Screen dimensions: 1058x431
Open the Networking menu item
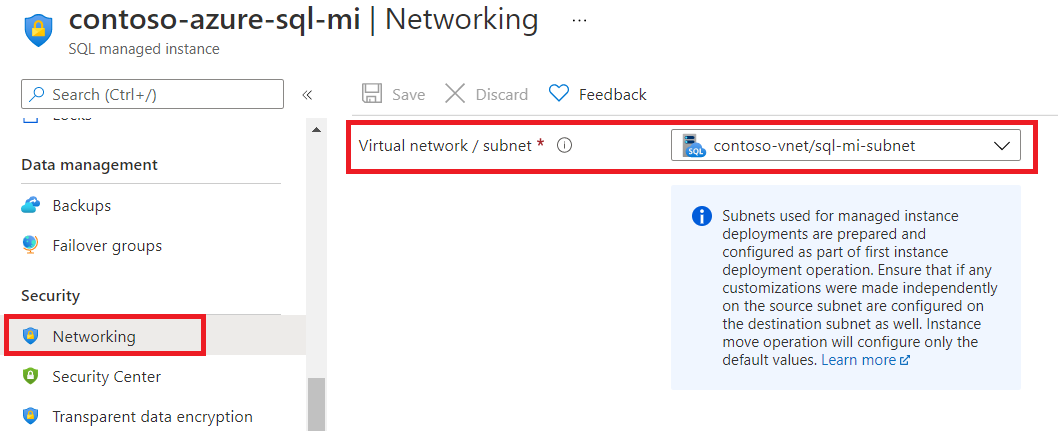coord(94,337)
